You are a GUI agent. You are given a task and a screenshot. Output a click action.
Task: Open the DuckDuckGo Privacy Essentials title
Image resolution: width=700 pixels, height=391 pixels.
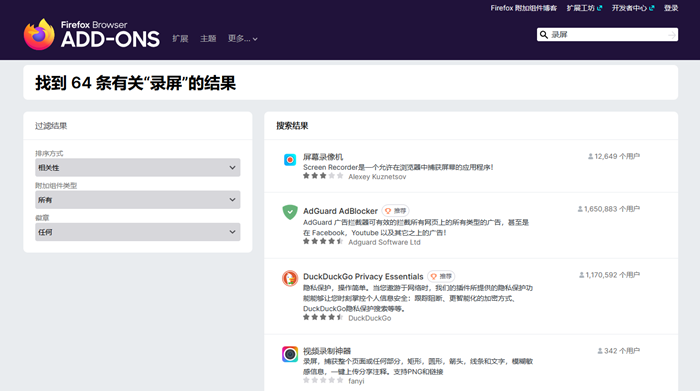pyautogui.click(x=363, y=276)
